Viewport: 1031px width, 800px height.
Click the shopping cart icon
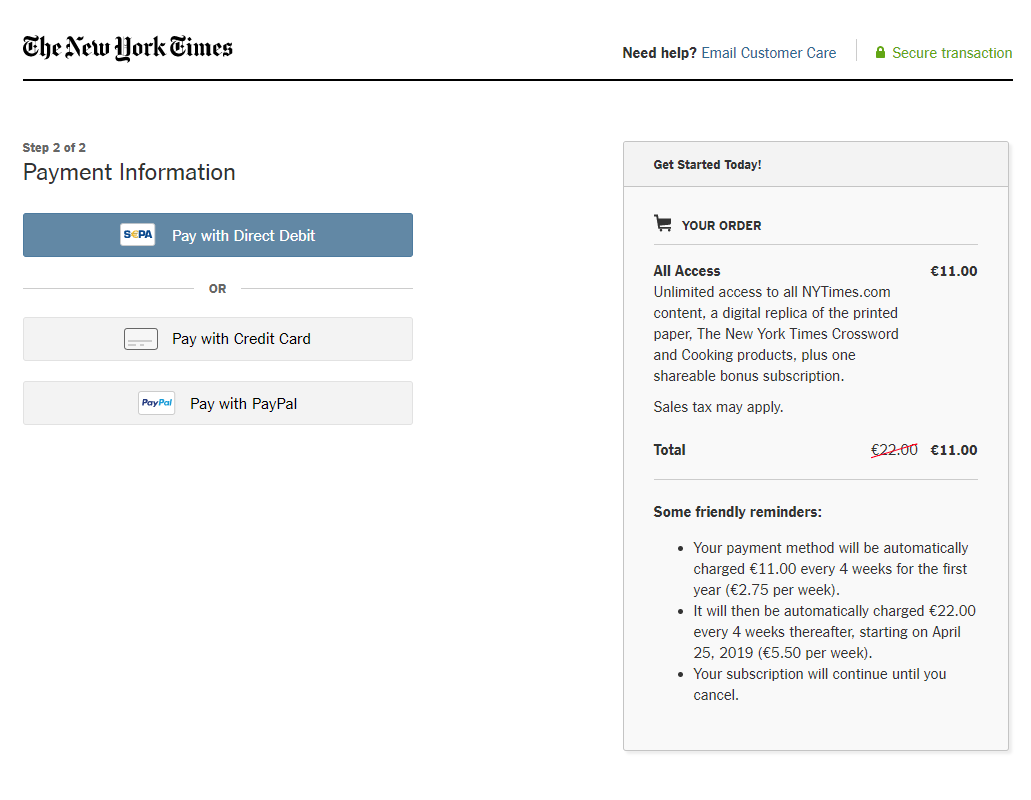pyautogui.click(x=663, y=224)
